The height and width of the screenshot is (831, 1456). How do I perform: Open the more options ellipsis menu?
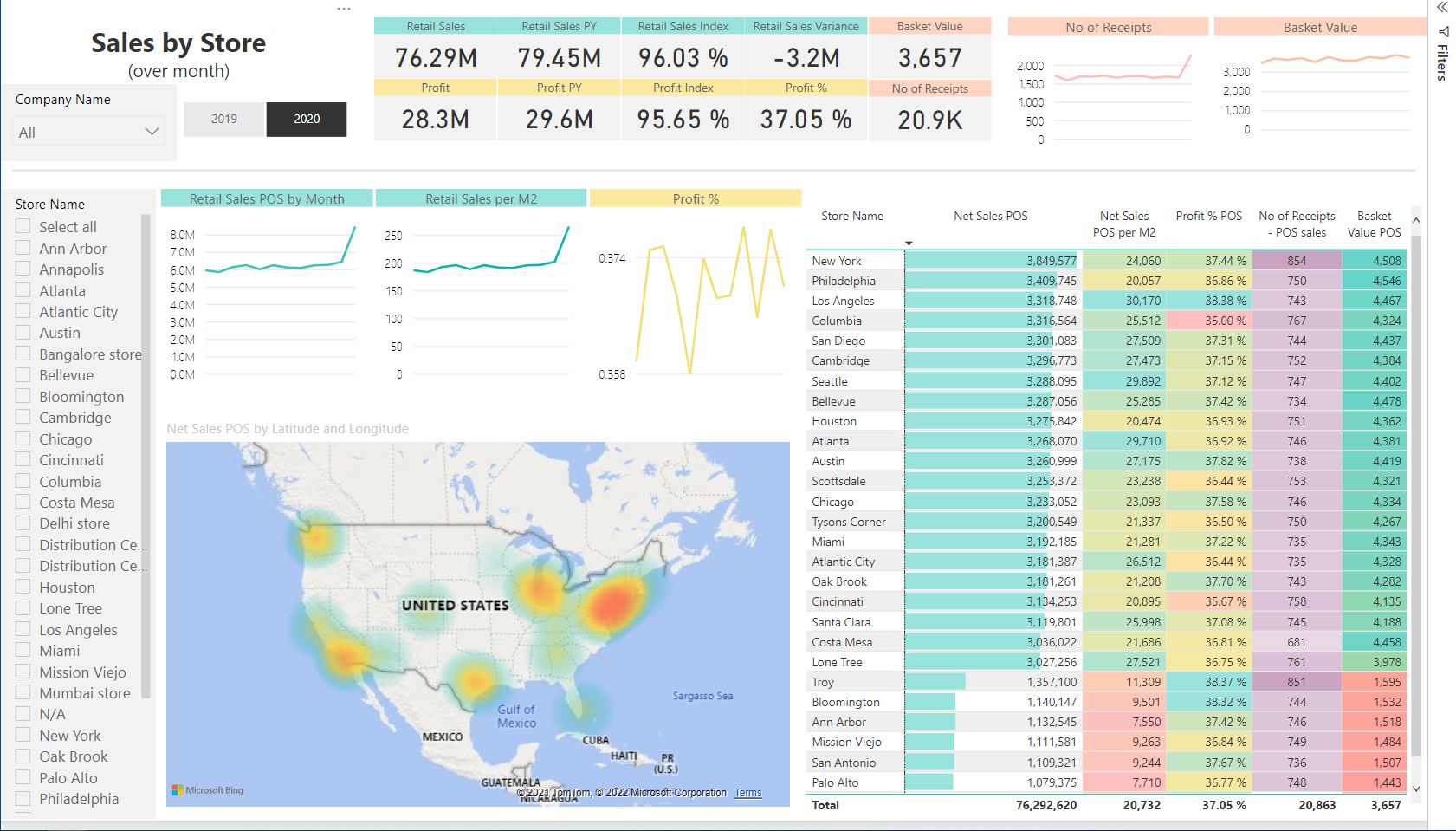point(344,9)
